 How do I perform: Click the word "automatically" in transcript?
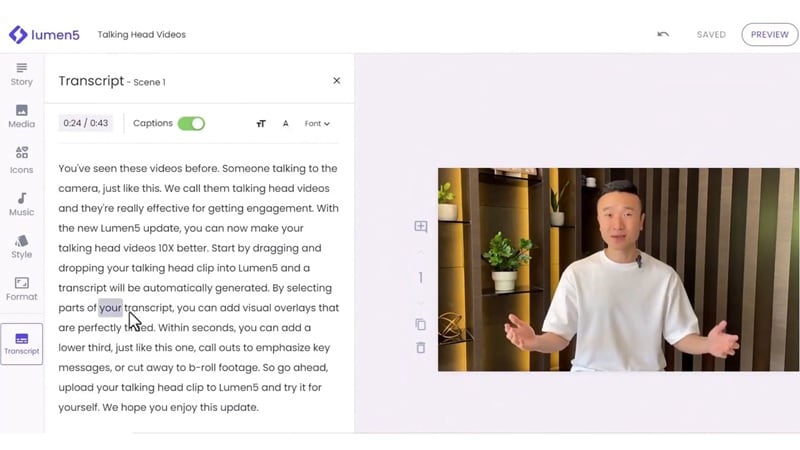pyautogui.click(x=177, y=288)
